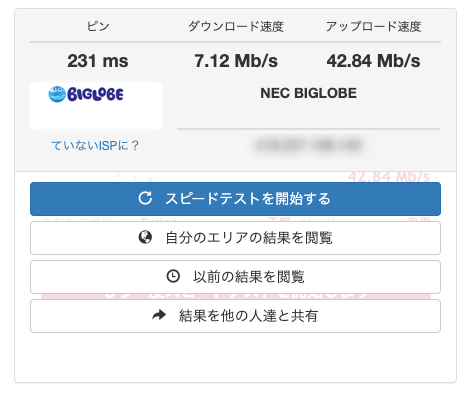
Task: Open 自分のエリアの結果を閲覧 button
Action: pos(235,238)
